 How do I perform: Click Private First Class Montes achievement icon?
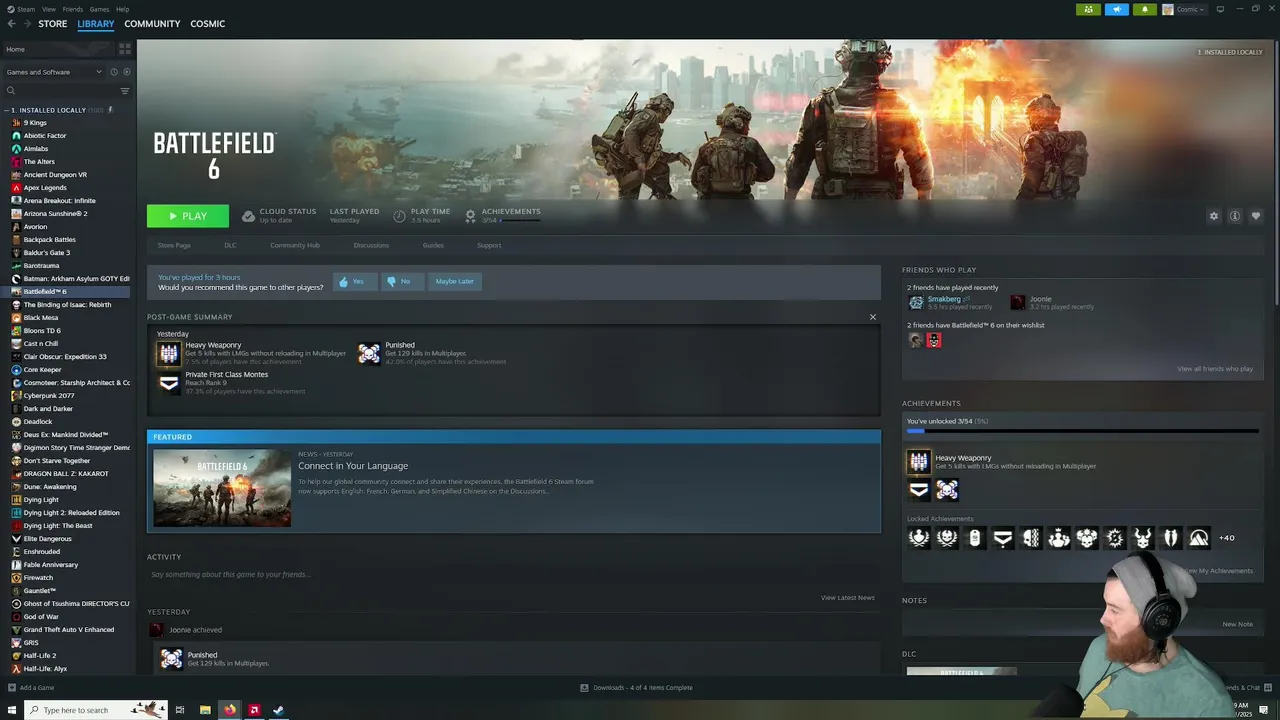pos(169,382)
